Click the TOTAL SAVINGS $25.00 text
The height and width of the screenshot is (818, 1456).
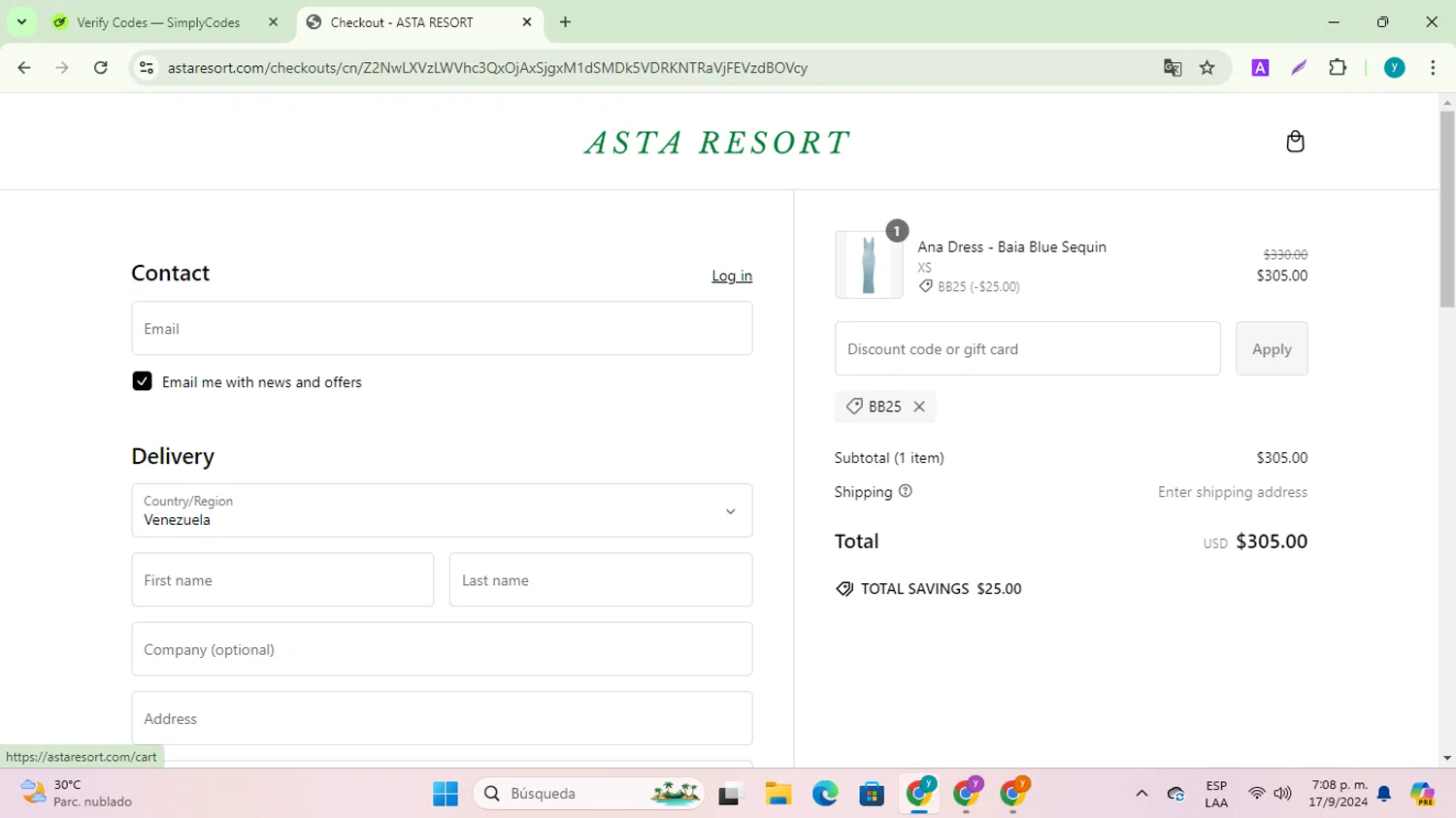click(941, 589)
